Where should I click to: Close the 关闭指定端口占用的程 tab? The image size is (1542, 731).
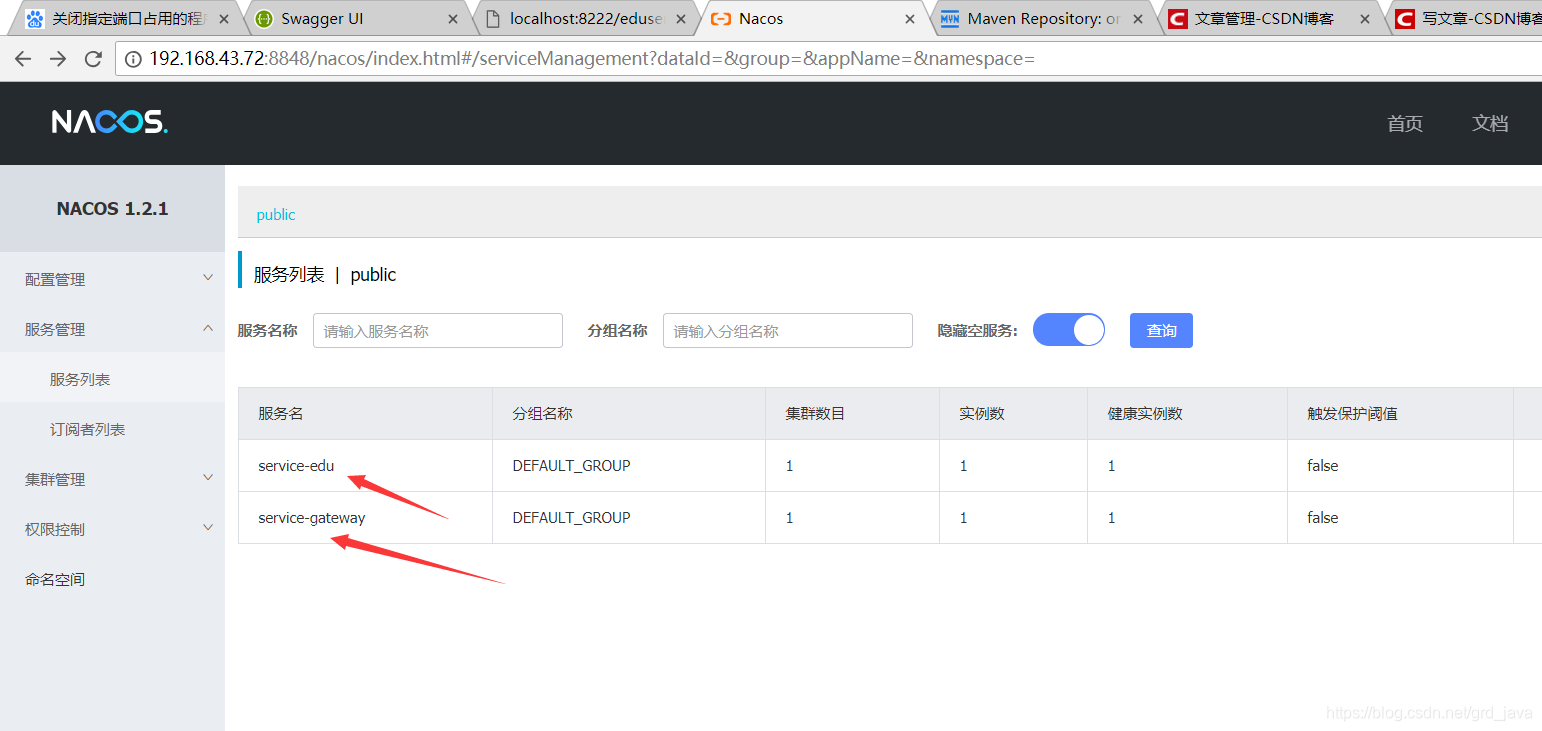224,19
